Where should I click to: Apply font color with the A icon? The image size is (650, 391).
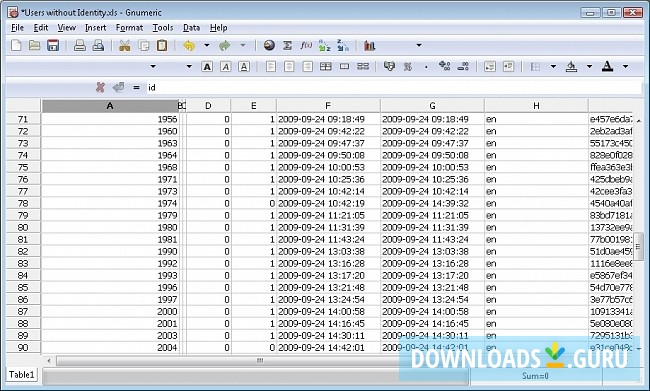coord(607,66)
